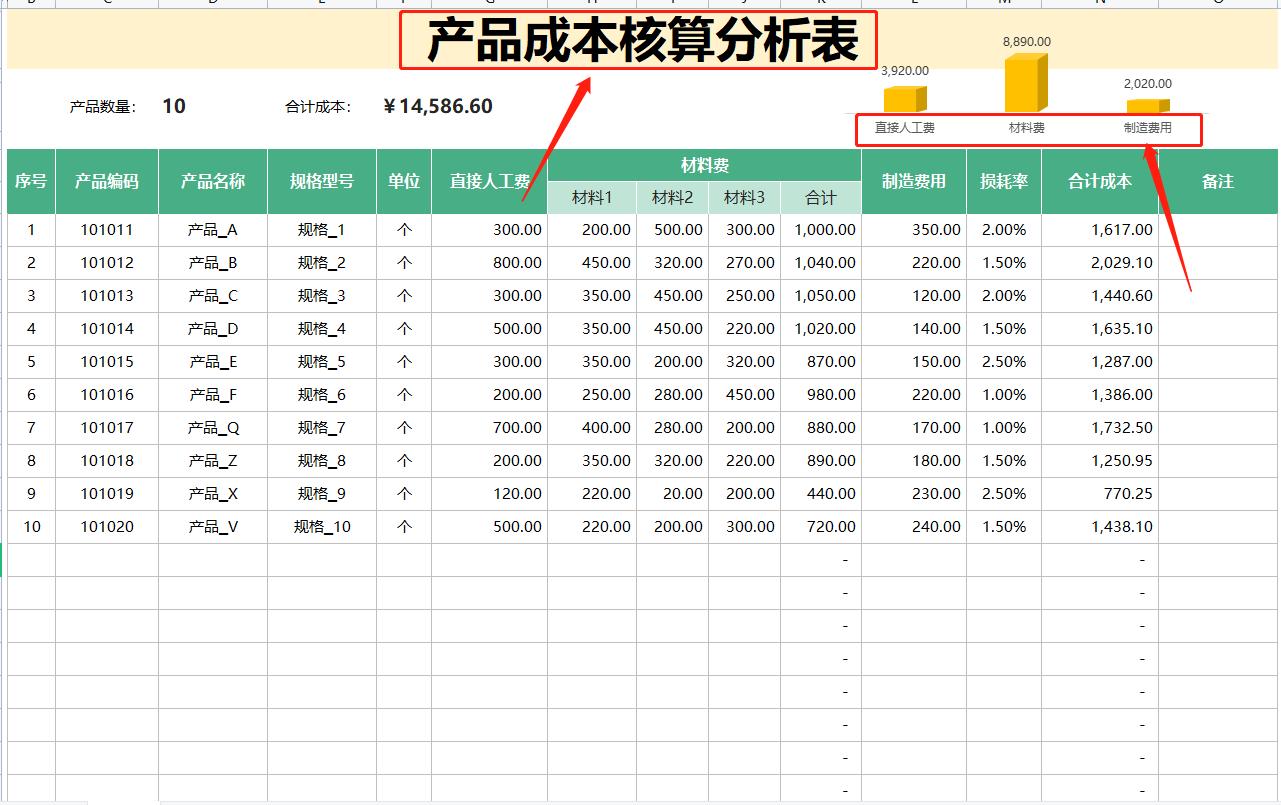1281x805 pixels.
Task: Select the 损耗率 column header
Action: coord(1003,181)
